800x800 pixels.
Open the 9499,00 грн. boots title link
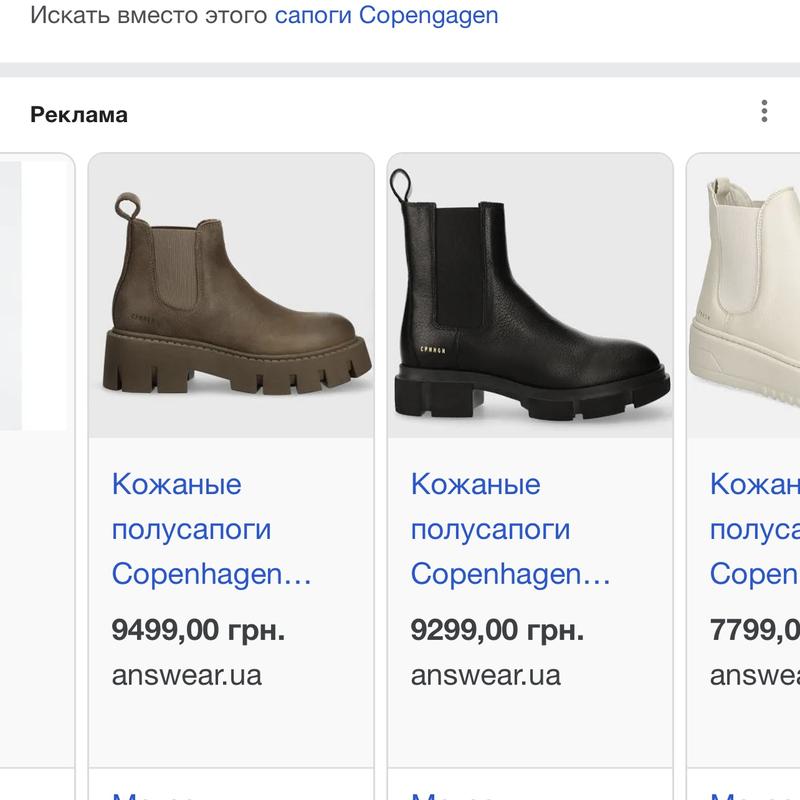click(211, 529)
